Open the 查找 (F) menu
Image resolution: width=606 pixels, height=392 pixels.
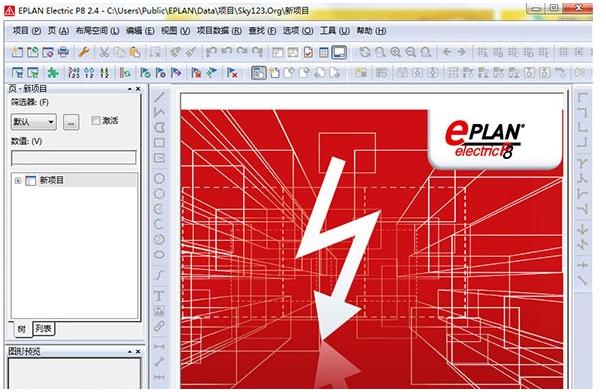tap(262, 31)
